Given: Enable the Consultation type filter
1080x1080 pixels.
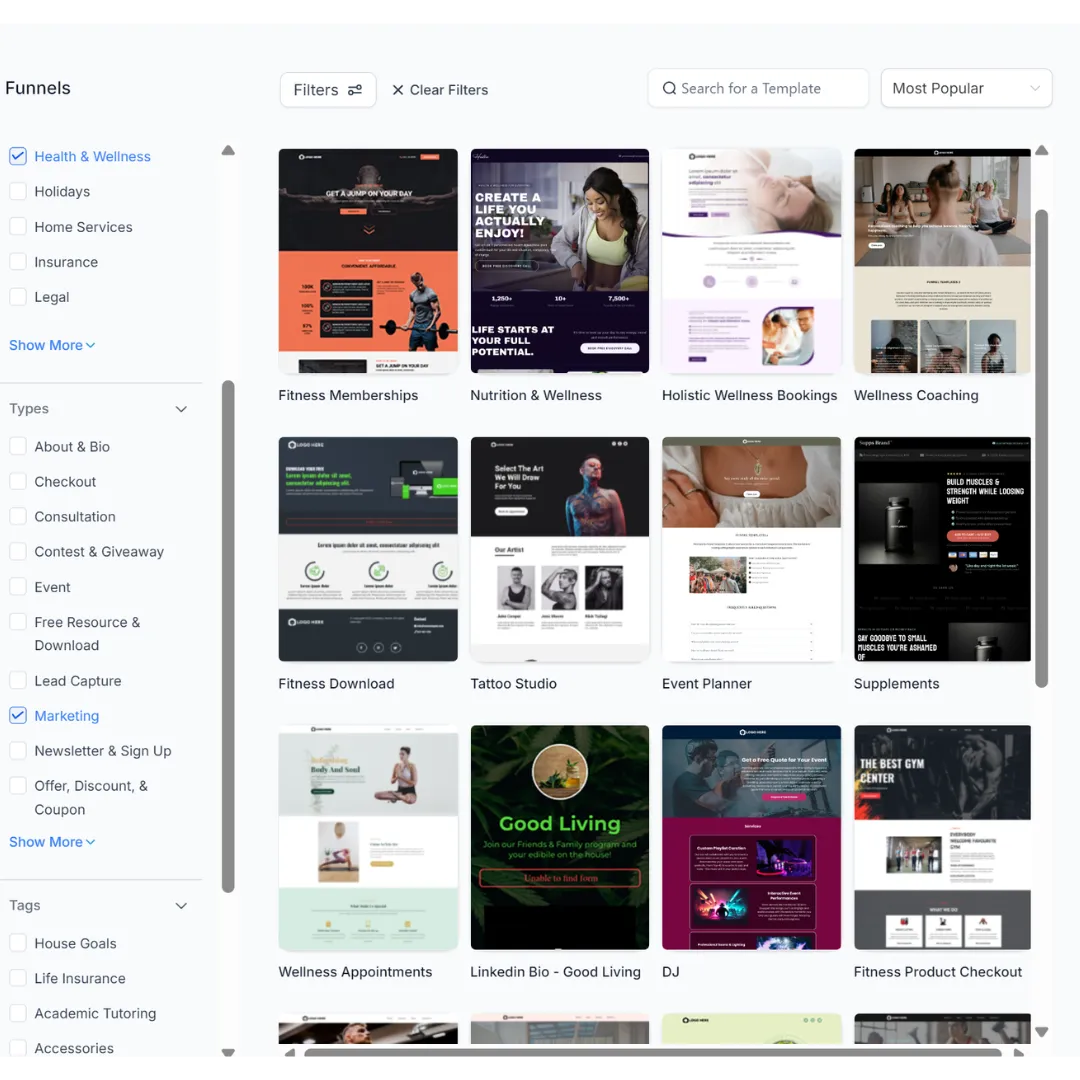Looking at the screenshot, I should (18, 517).
